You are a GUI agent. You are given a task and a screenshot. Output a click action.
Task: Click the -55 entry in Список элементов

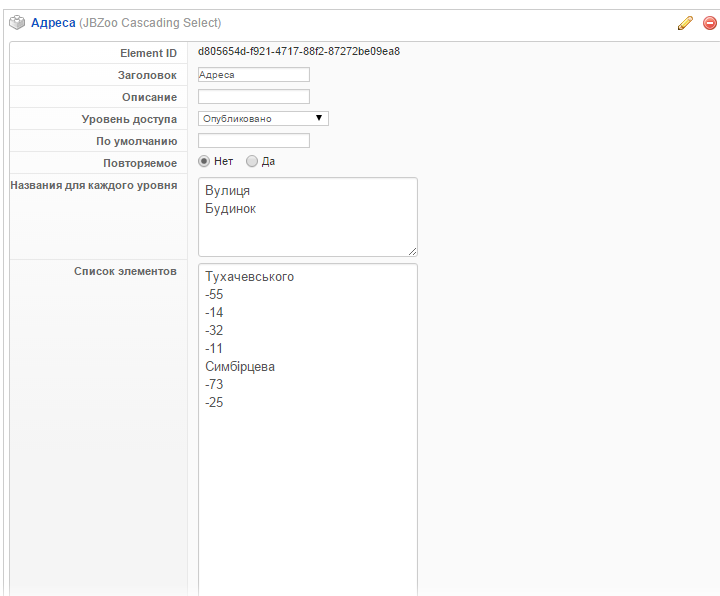pos(214,295)
